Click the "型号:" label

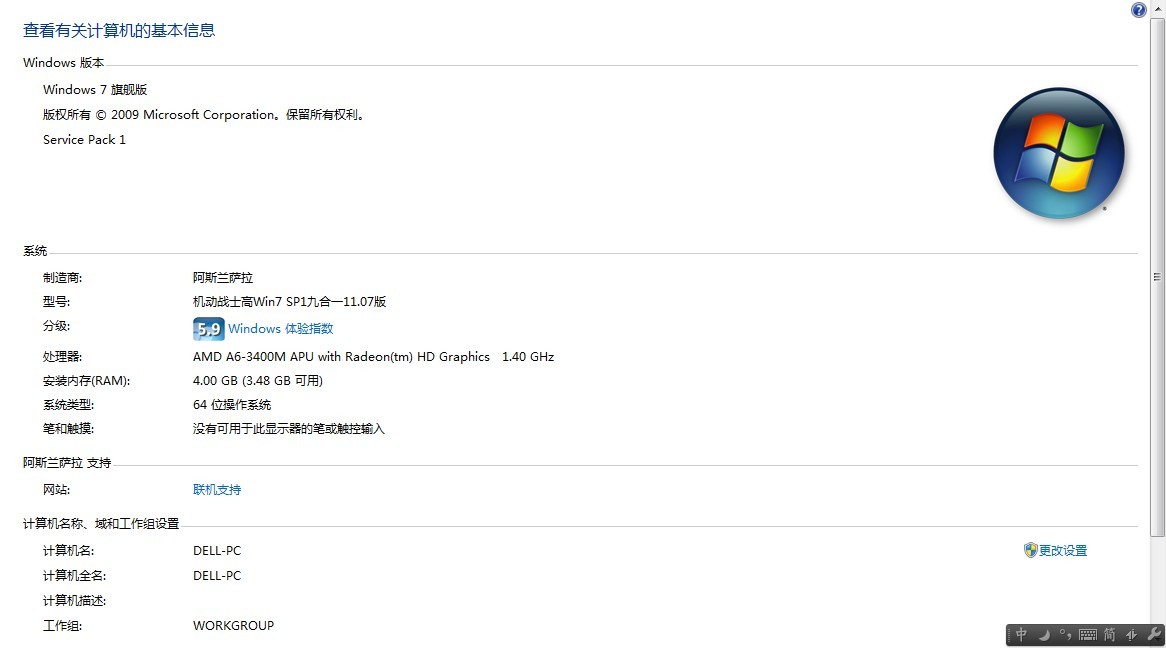(x=57, y=302)
